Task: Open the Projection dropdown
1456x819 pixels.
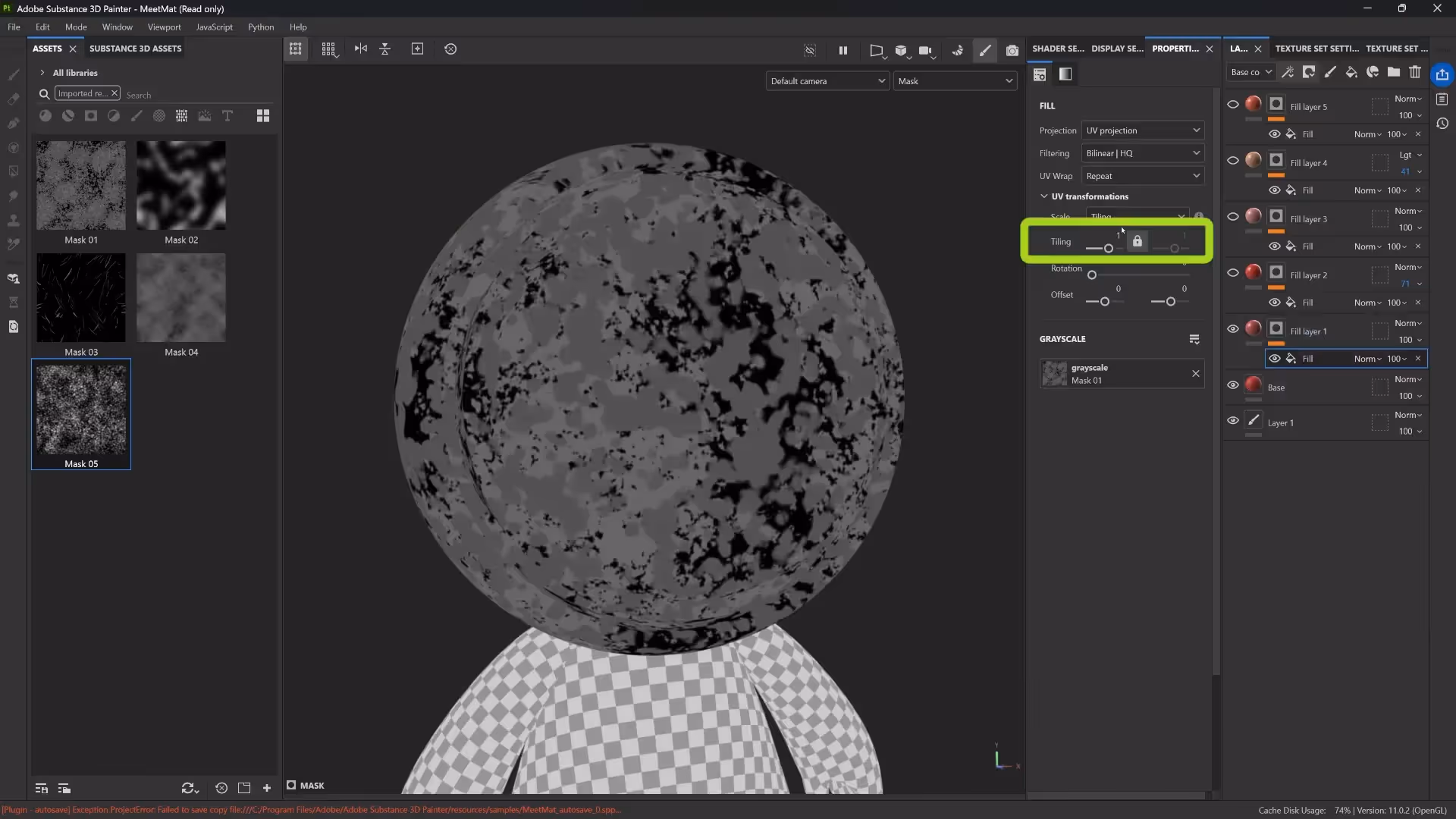Action: pyautogui.click(x=1143, y=130)
